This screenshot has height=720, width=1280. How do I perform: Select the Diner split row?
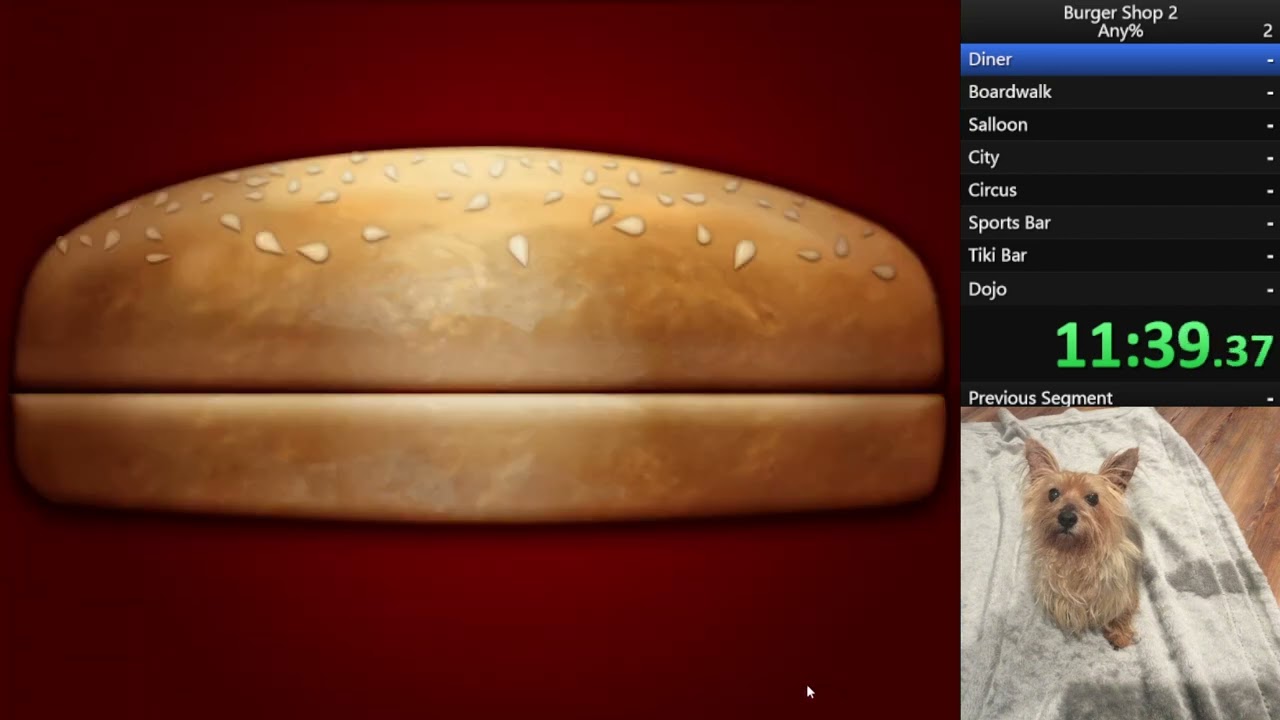(x=1120, y=59)
